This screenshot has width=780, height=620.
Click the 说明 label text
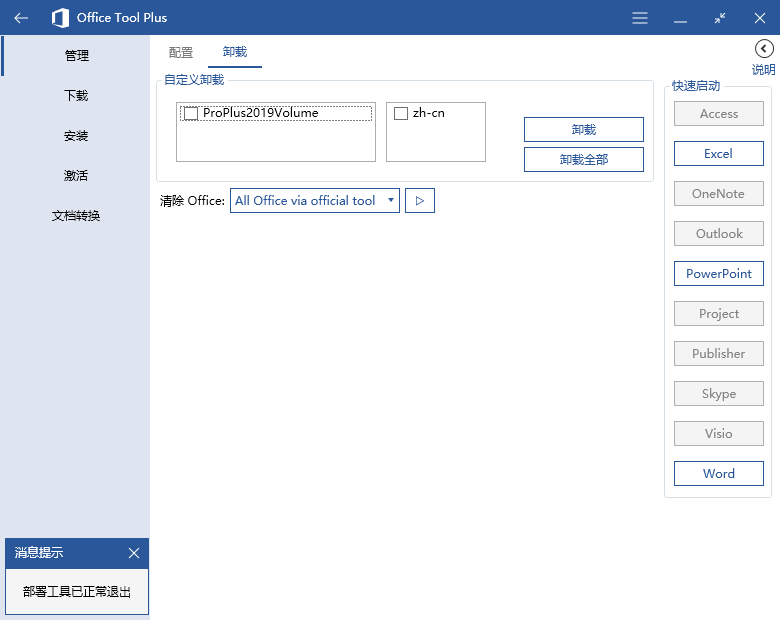pyautogui.click(x=764, y=69)
